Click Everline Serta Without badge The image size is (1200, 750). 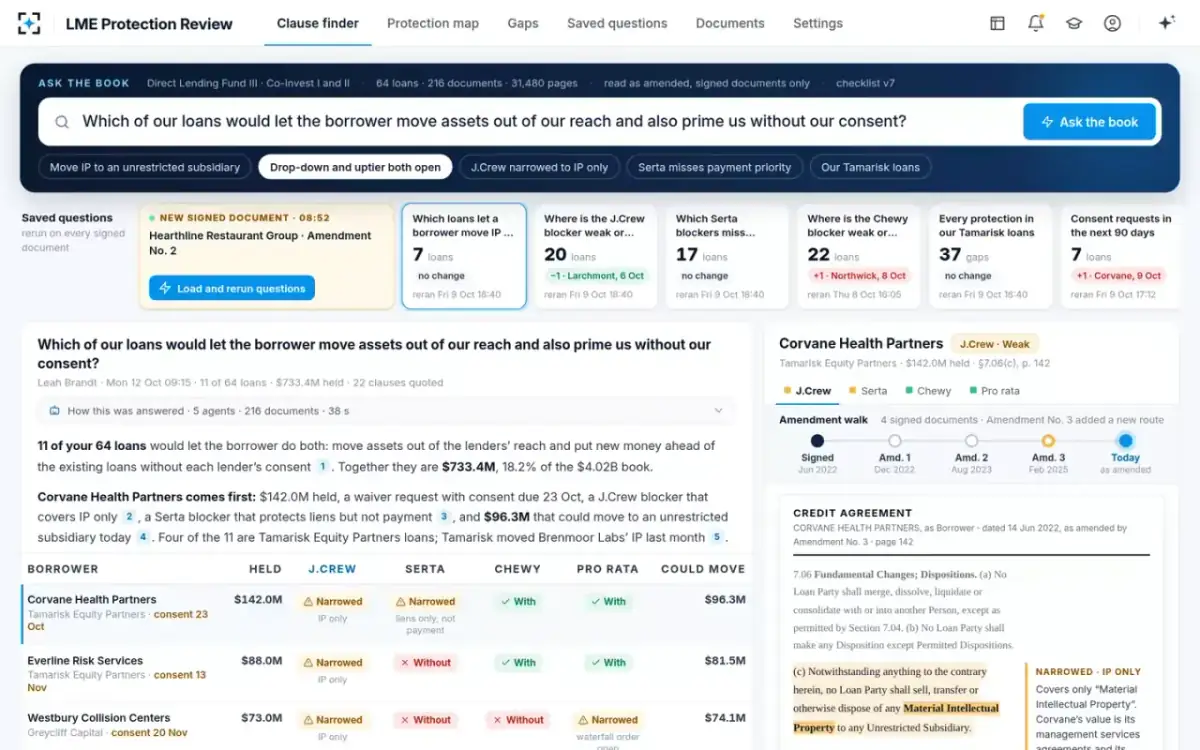click(x=425, y=662)
